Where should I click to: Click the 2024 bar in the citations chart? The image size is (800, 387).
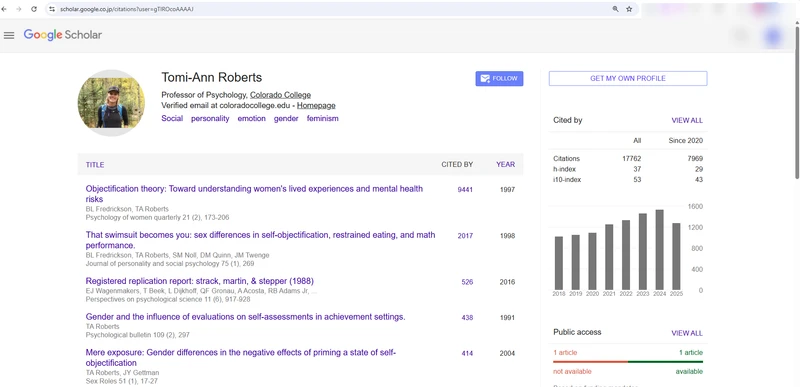(x=659, y=250)
